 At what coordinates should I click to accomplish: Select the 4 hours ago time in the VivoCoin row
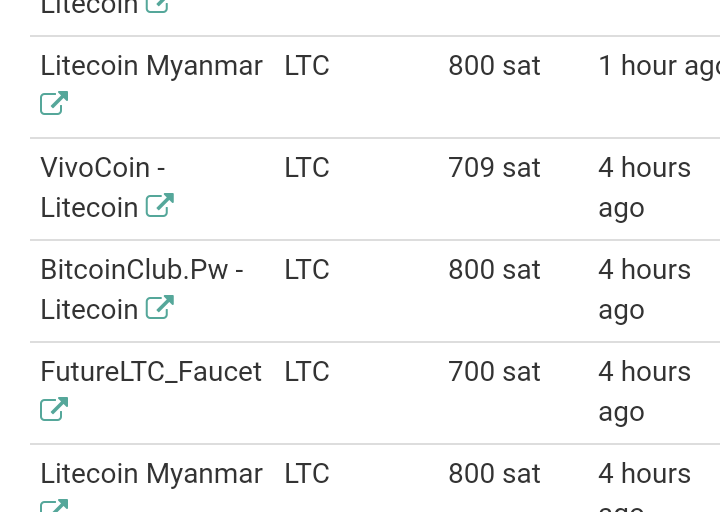(644, 187)
